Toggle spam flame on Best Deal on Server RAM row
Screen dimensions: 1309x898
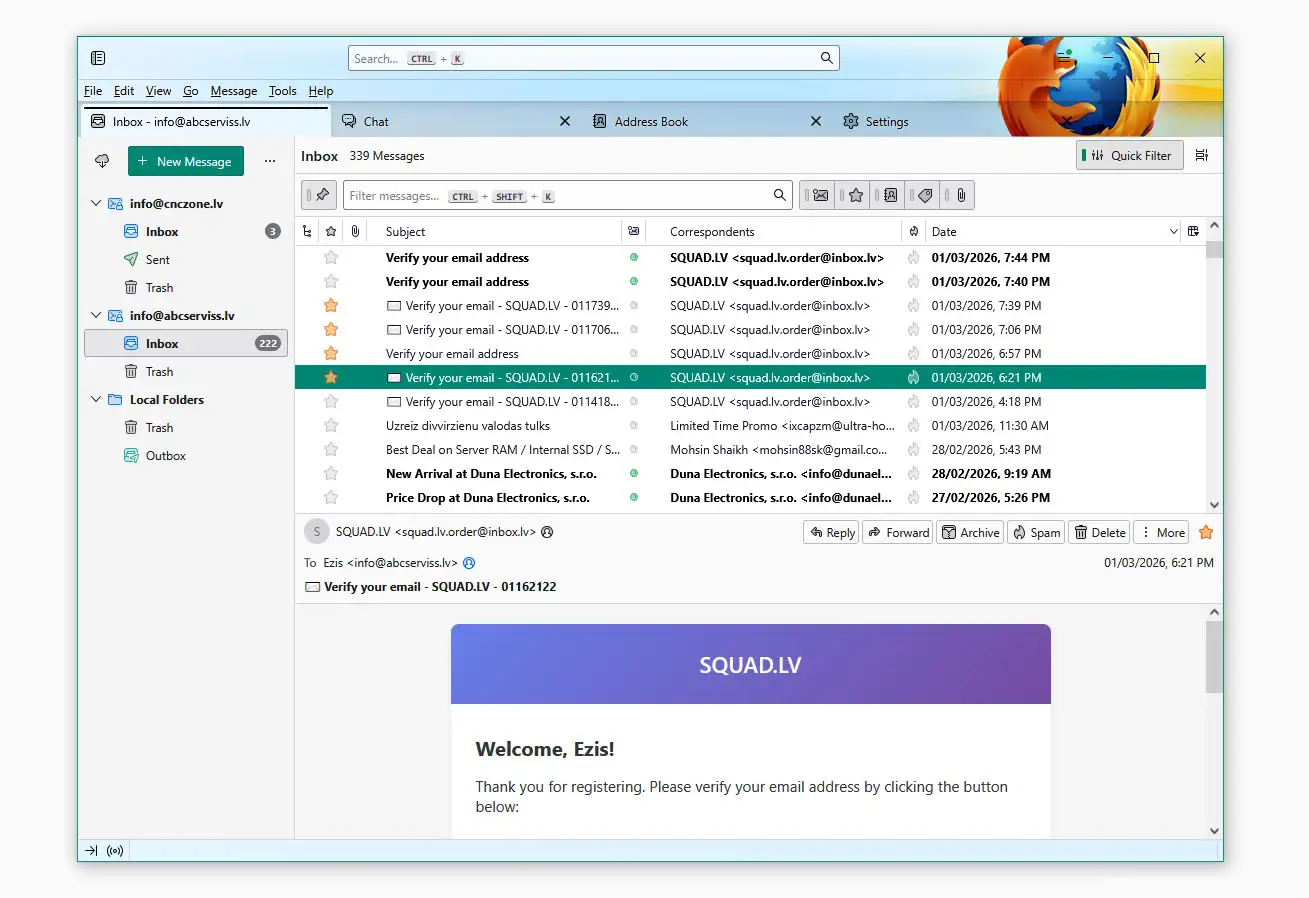[x=913, y=449]
